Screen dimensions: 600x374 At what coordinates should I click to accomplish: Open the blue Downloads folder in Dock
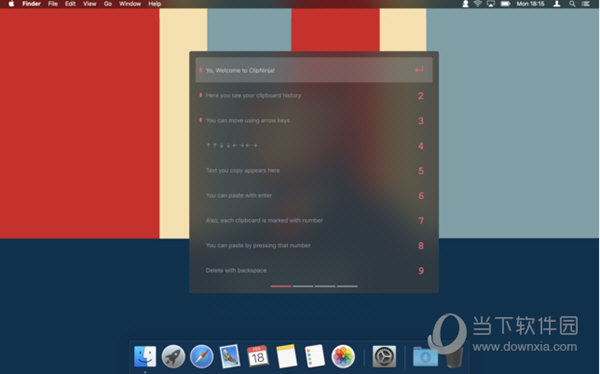coord(425,356)
